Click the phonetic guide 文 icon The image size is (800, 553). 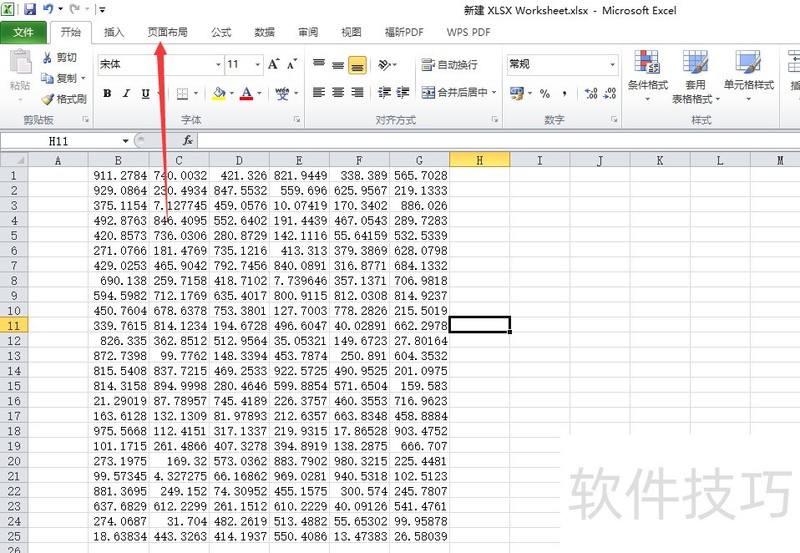(282, 93)
